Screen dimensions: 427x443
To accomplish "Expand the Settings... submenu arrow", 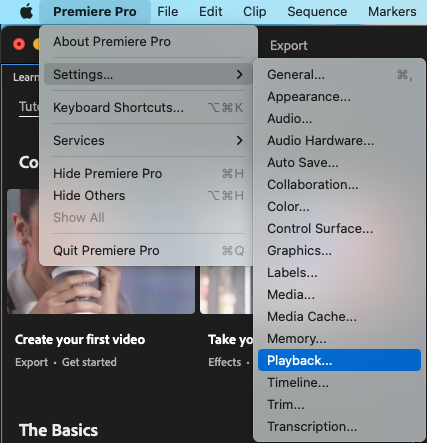I will pos(239,74).
